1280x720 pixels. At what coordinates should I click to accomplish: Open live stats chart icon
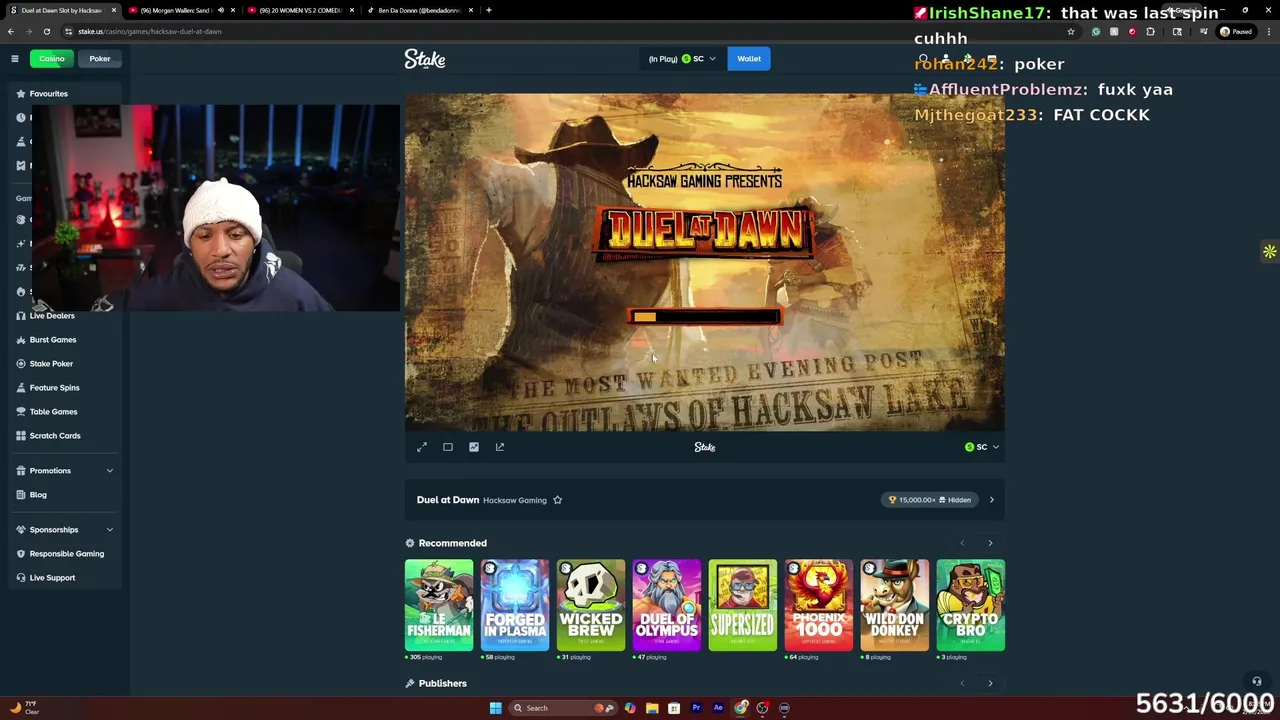474,447
